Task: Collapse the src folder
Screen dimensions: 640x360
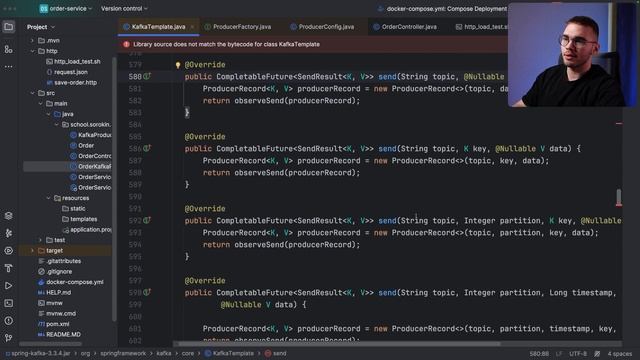Action: [32, 93]
